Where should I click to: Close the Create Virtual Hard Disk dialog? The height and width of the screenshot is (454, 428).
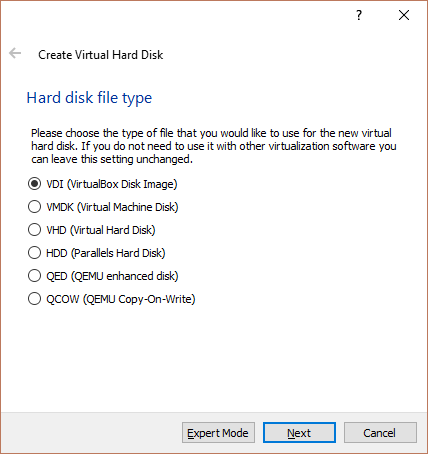pos(404,15)
